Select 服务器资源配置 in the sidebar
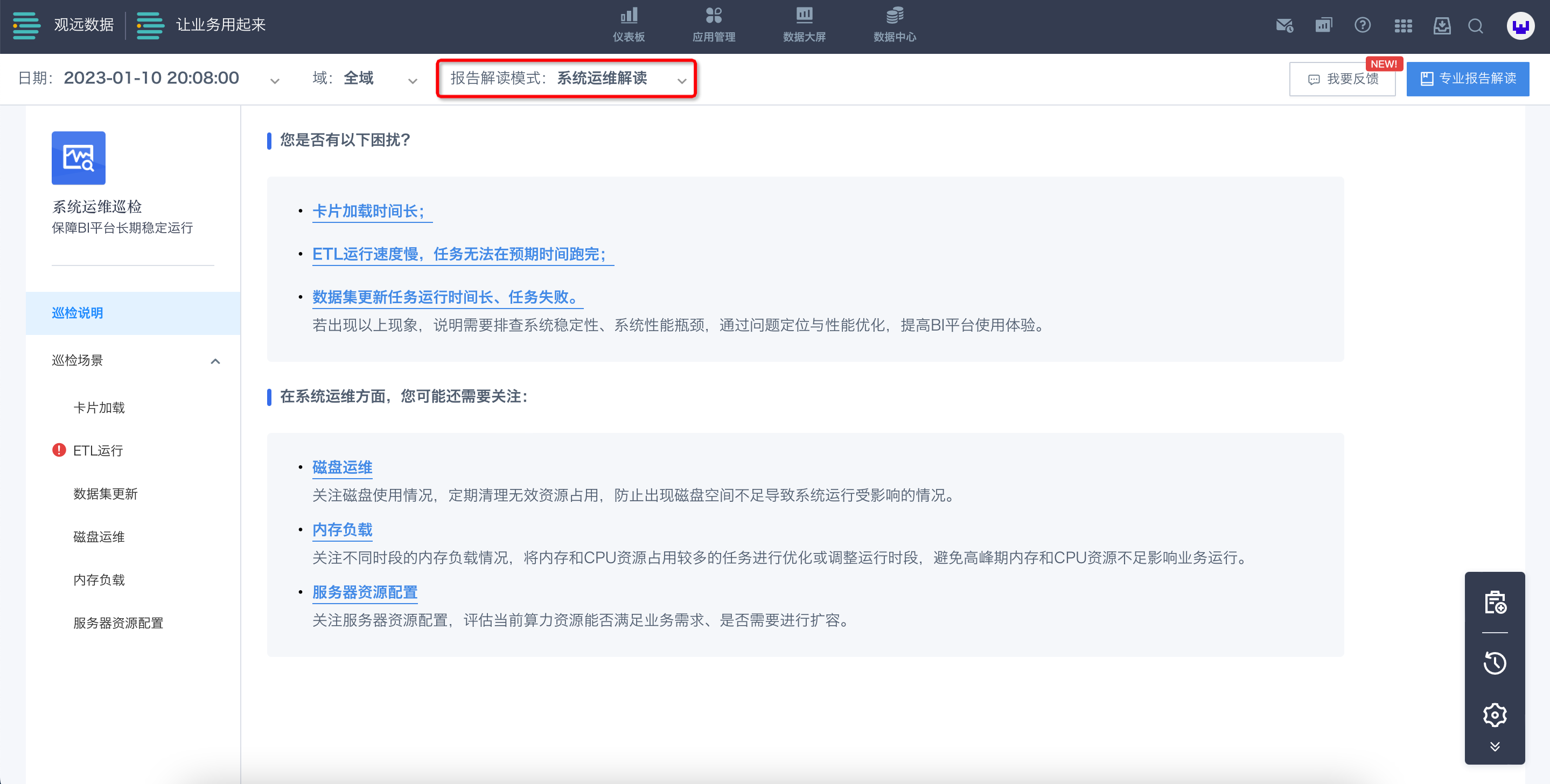The width and height of the screenshot is (1550, 784). point(118,623)
